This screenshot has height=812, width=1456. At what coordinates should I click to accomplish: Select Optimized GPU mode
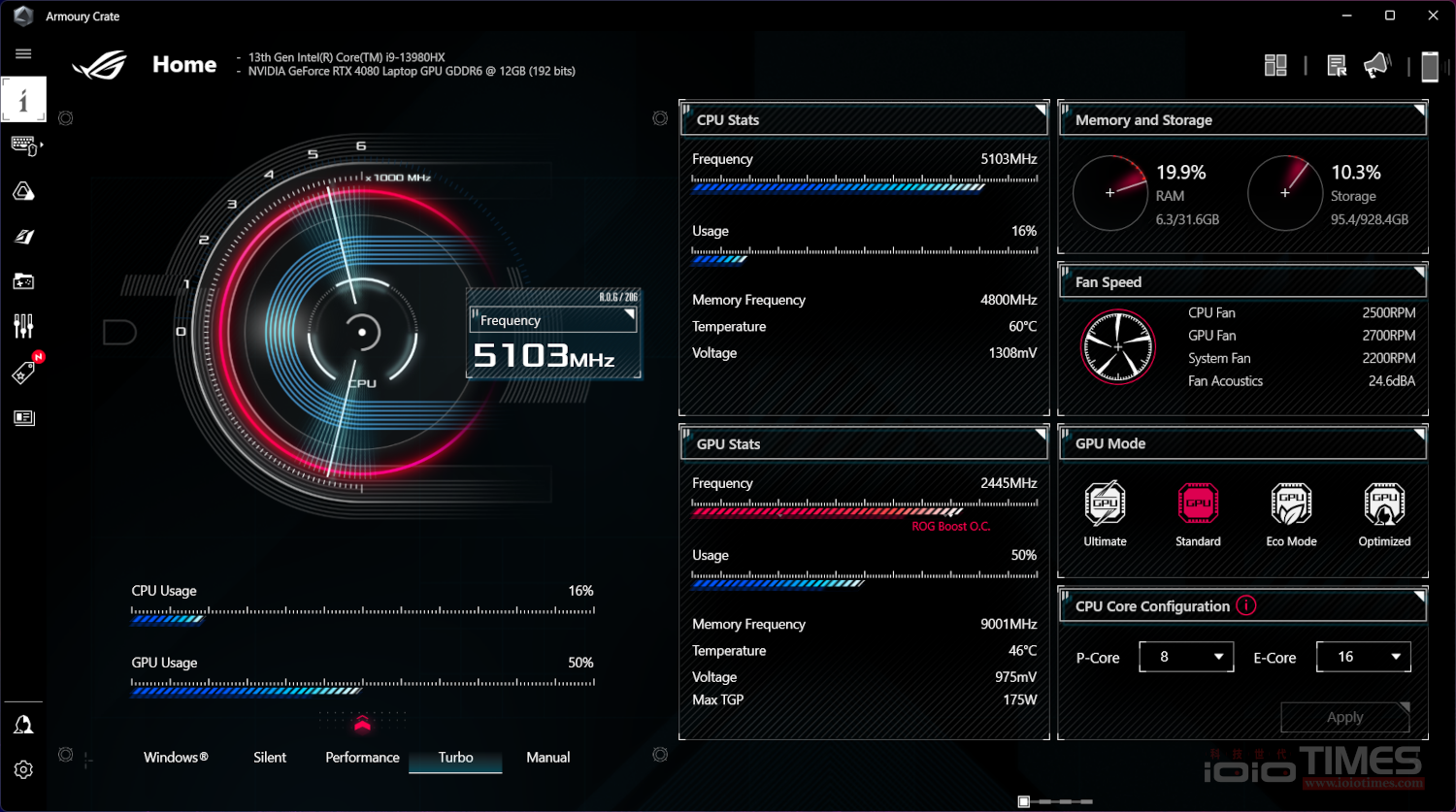click(1384, 515)
